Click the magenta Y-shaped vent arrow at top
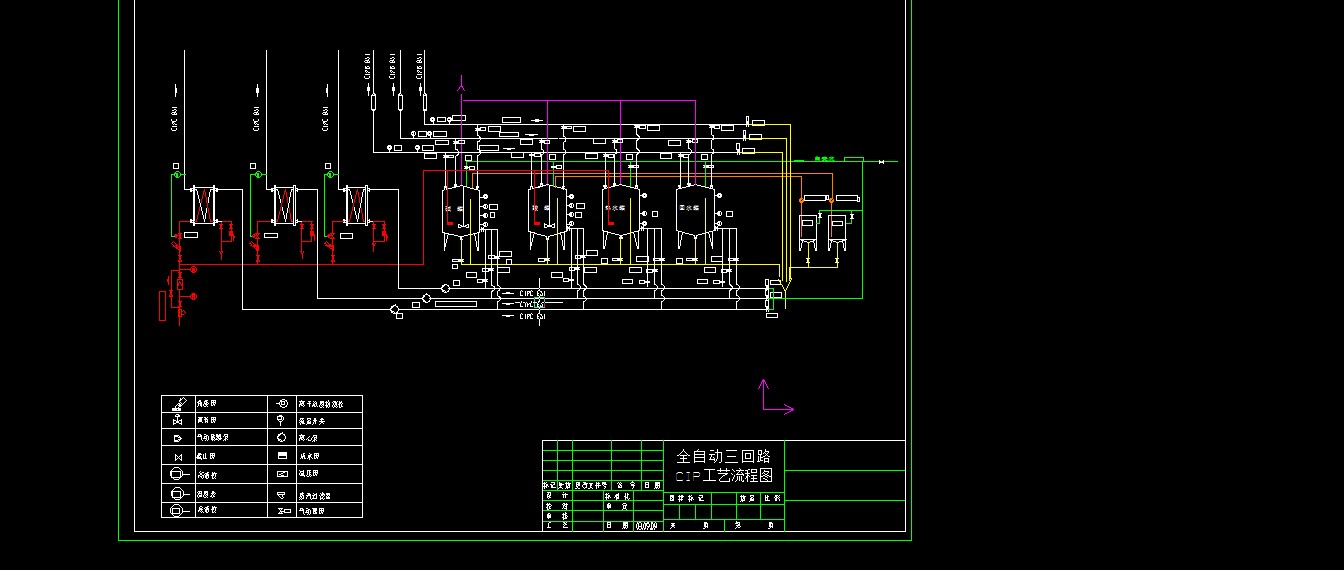The height and width of the screenshot is (570, 1344). click(461, 84)
